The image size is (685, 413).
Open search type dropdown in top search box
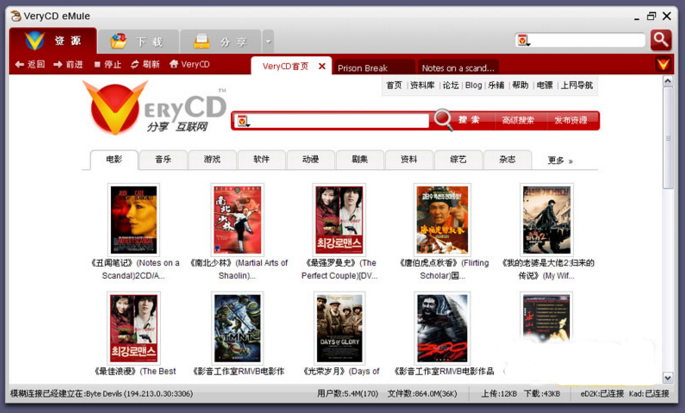523,41
